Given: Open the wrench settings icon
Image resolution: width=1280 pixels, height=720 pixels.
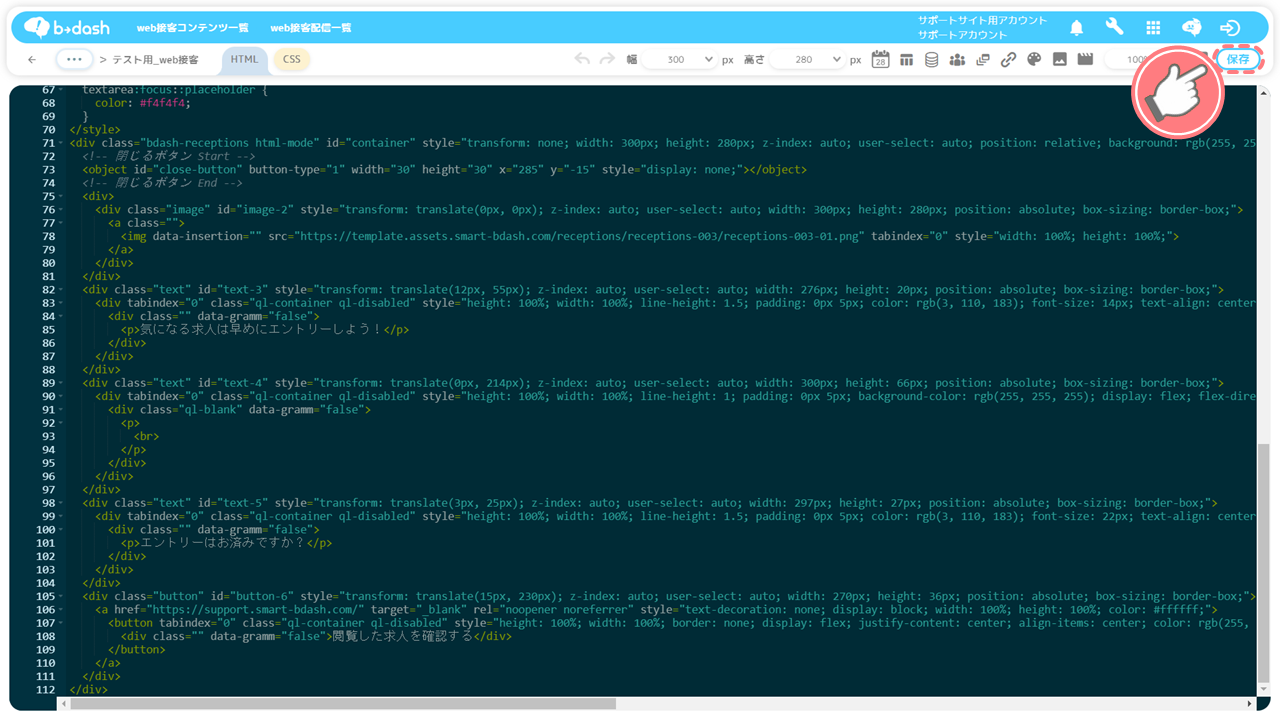Looking at the screenshot, I should click(1114, 28).
